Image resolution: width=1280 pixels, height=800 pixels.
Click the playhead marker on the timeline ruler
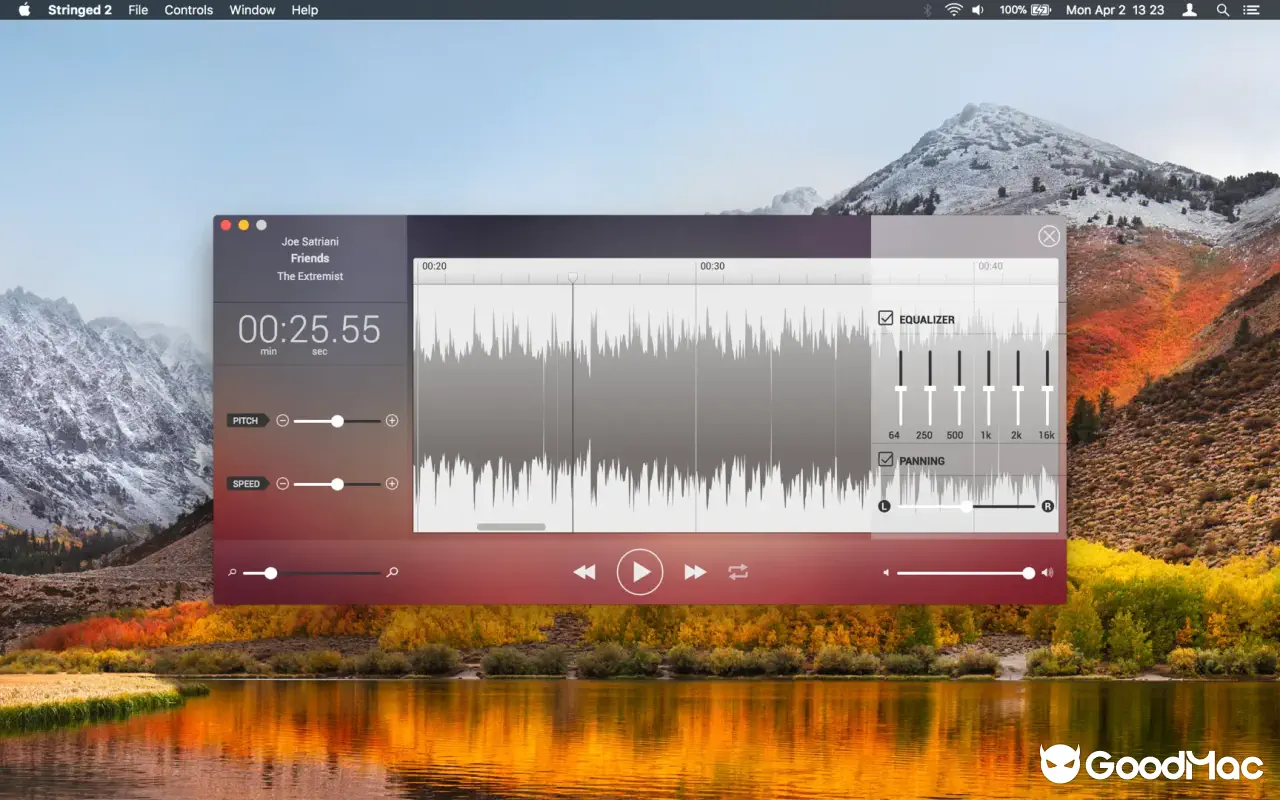pyautogui.click(x=573, y=277)
